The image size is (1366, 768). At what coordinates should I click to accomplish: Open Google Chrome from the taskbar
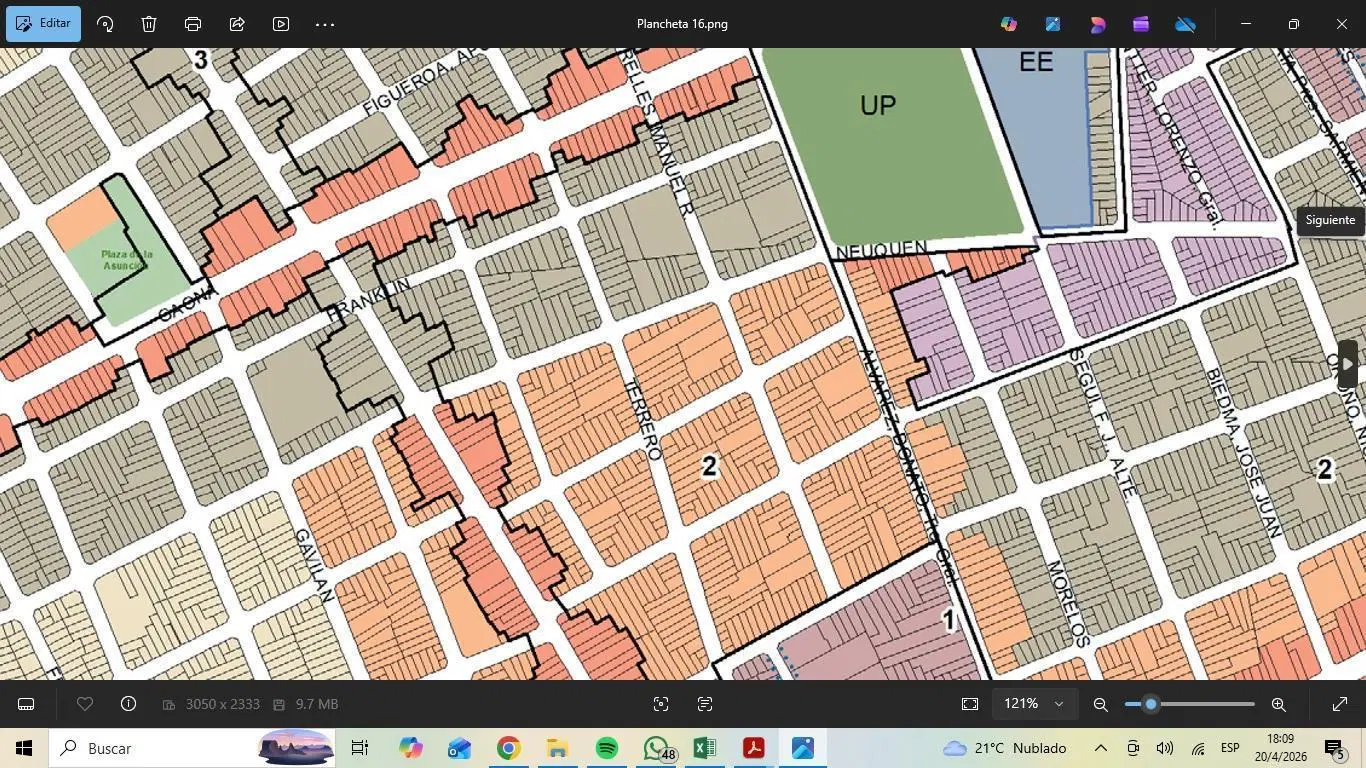point(509,748)
